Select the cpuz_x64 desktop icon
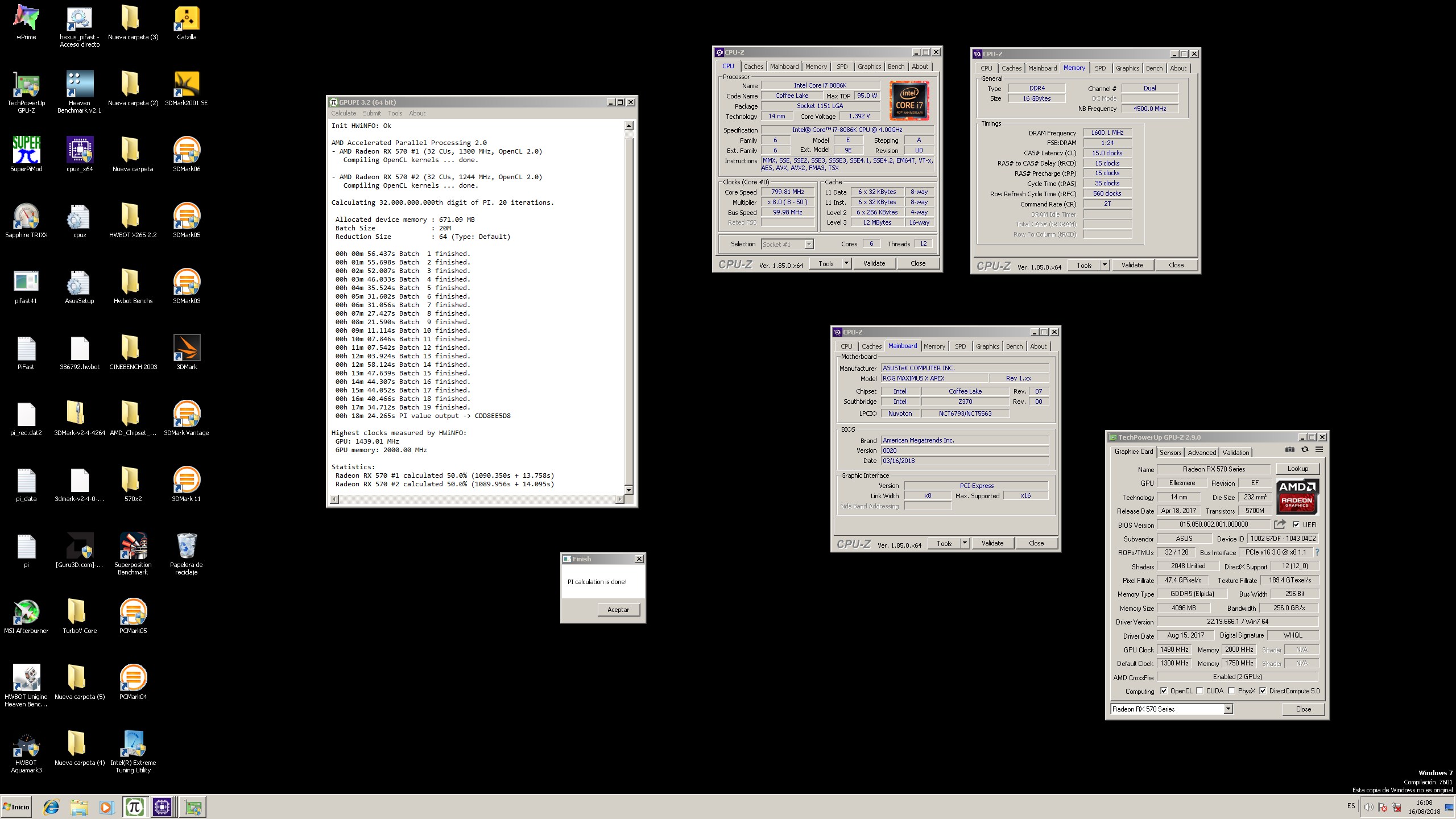Image resolution: width=1456 pixels, height=819 pixels. [x=80, y=155]
